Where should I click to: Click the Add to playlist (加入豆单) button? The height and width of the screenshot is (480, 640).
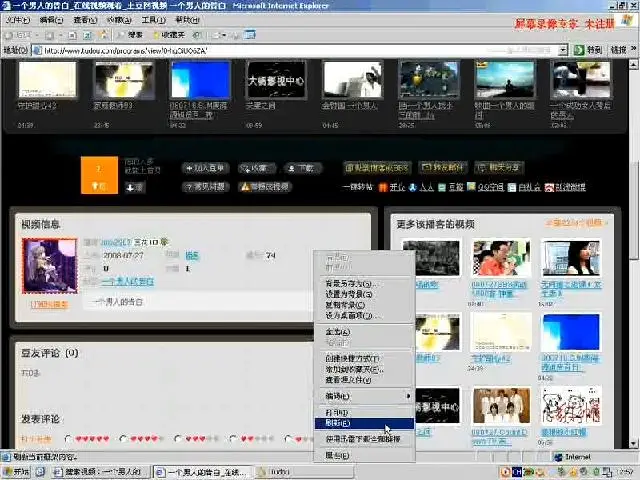pyautogui.click(x=204, y=168)
